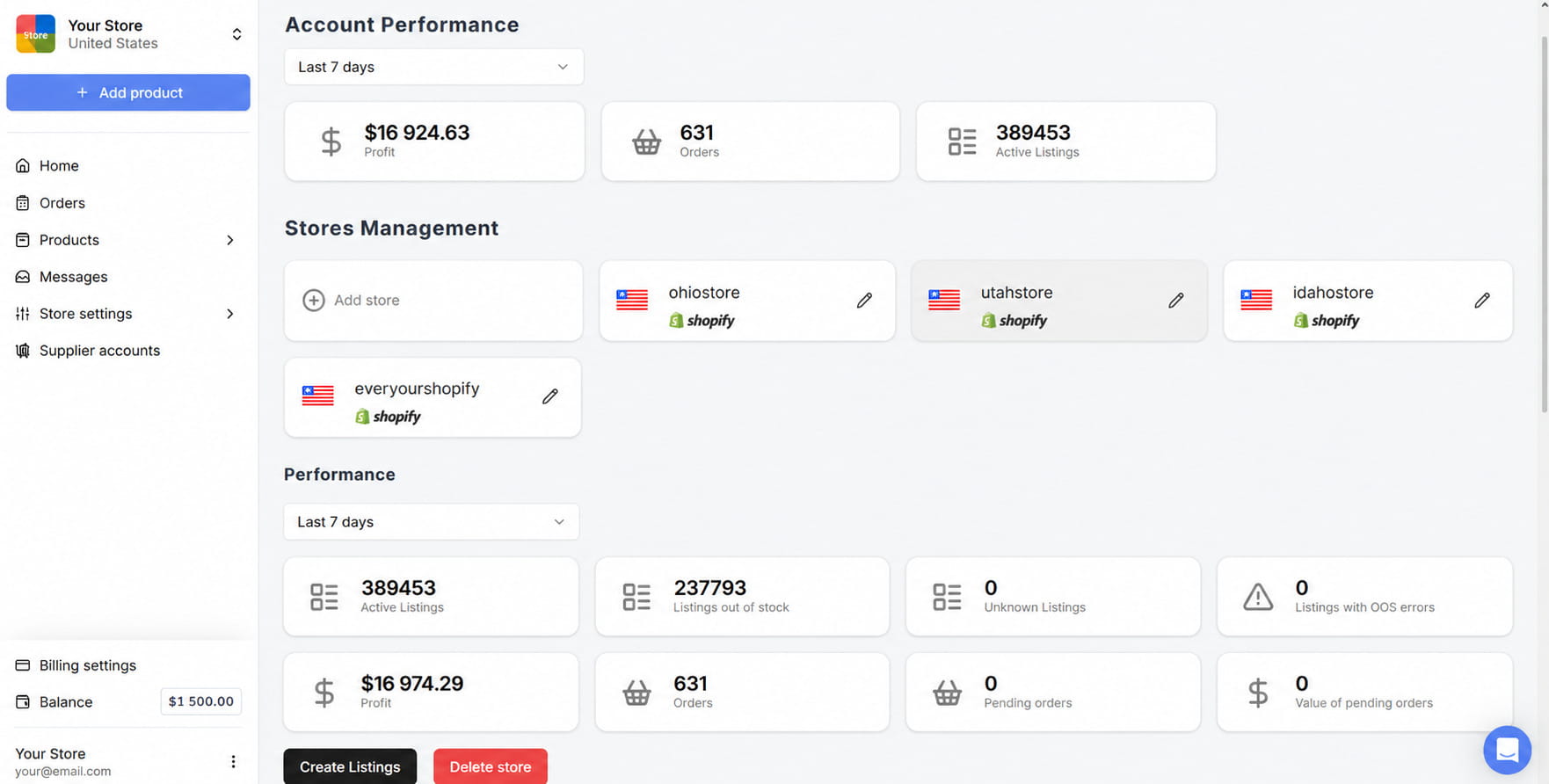The height and width of the screenshot is (784, 1549).
Task: Open the chat support bubble
Action: 1507,750
